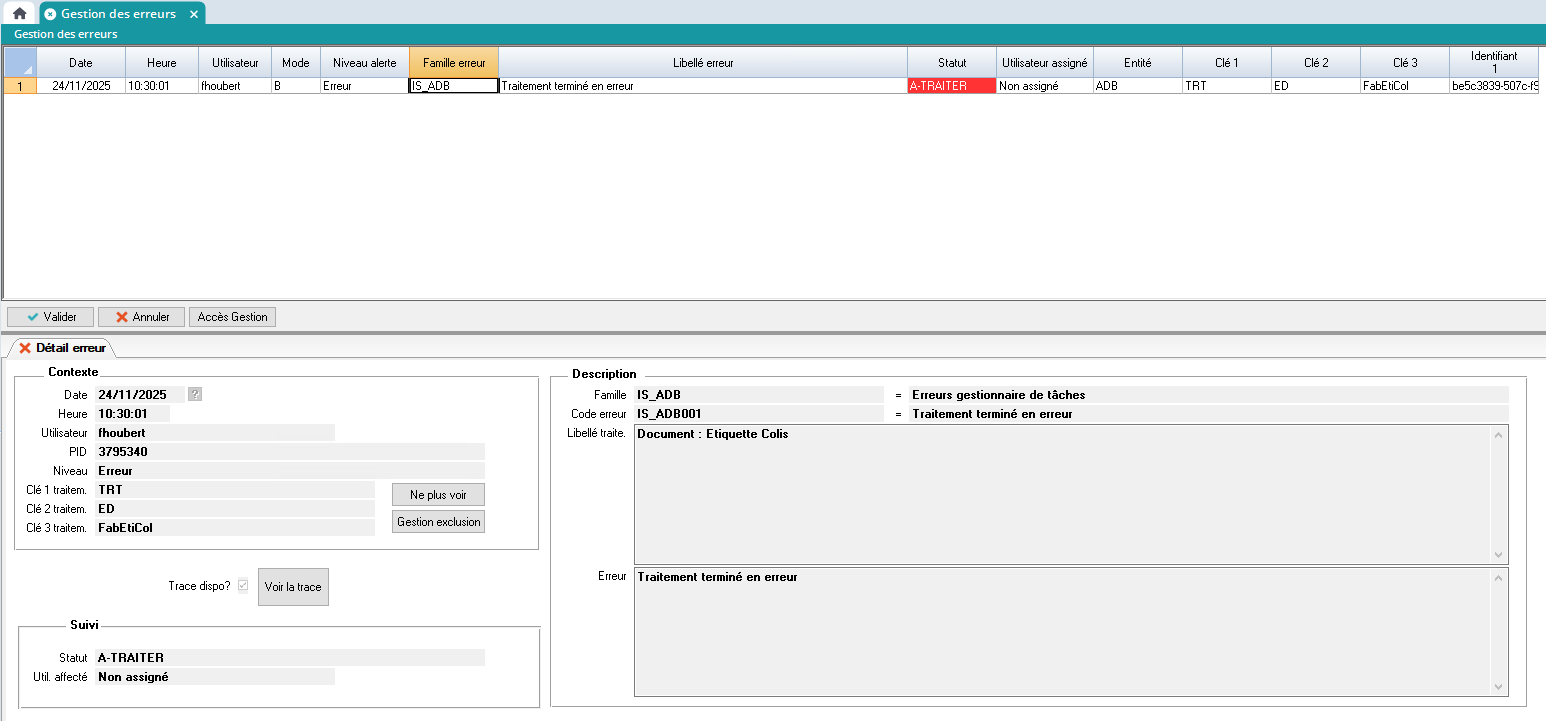
Task: Click the red A-TRAITER status cell
Action: 951,86
